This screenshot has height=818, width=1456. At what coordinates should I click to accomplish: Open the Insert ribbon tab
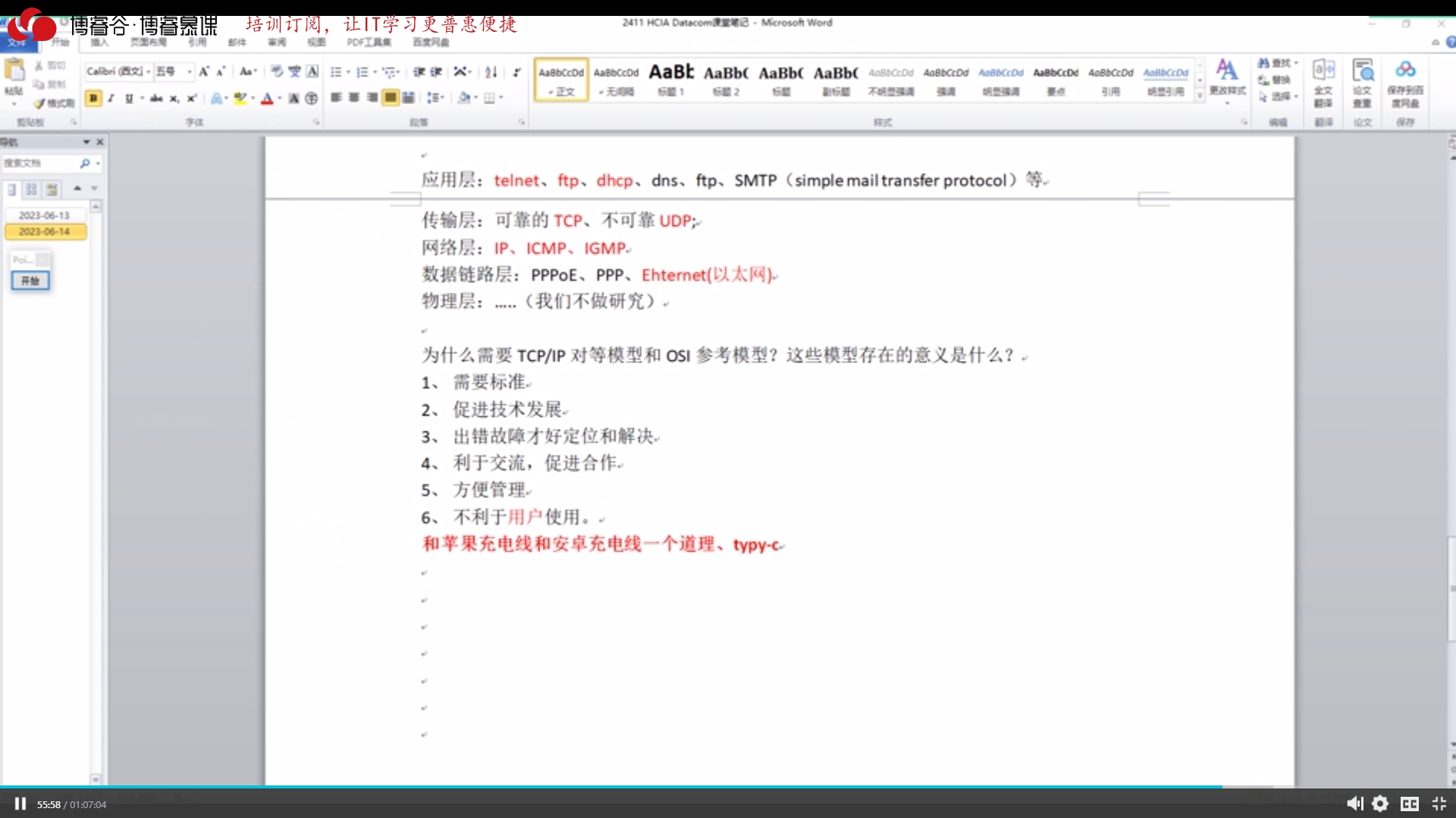click(99, 42)
